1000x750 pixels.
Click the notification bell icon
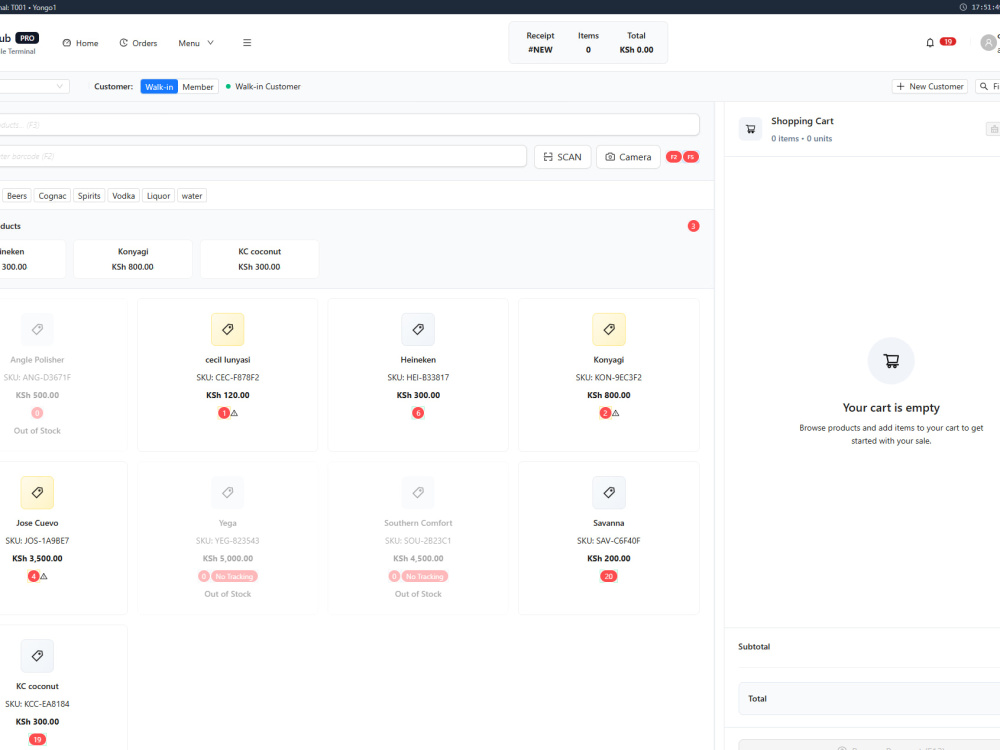click(x=930, y=43)
